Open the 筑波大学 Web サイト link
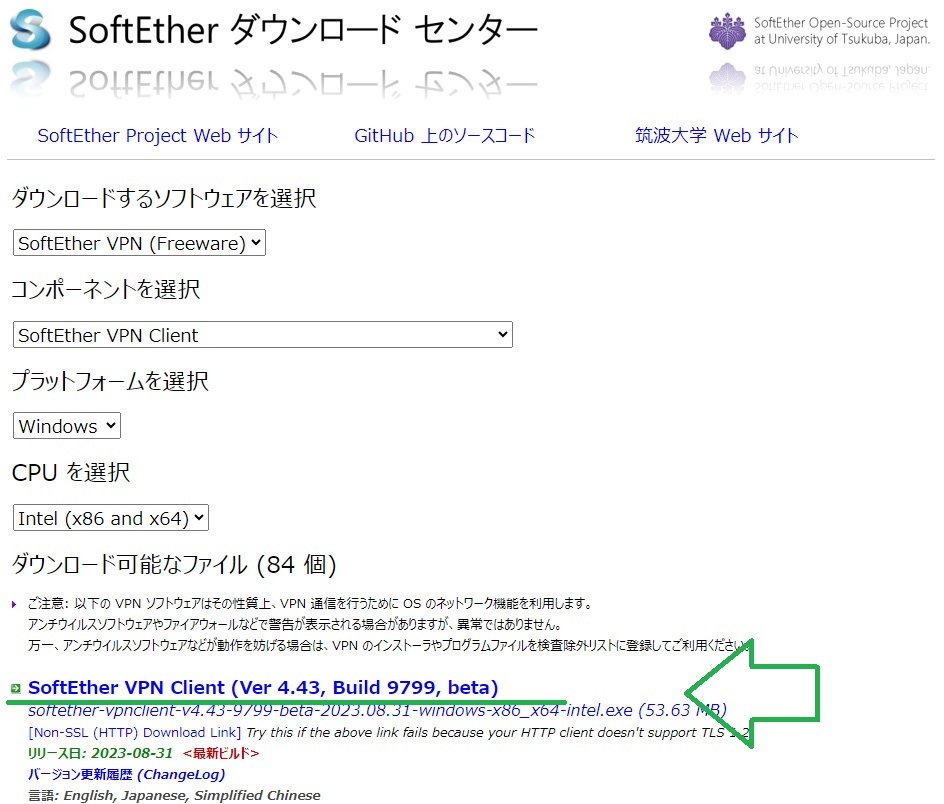 coord(716,136)
